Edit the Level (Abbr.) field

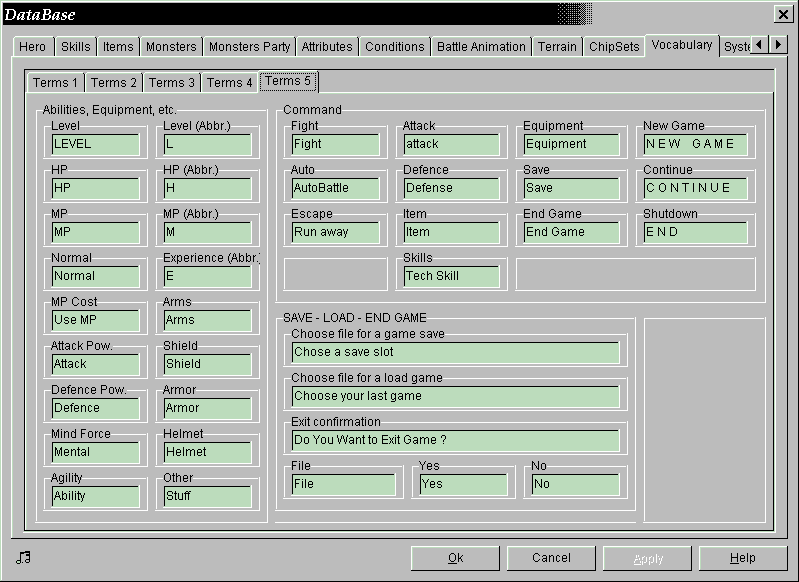pos(207,144)
